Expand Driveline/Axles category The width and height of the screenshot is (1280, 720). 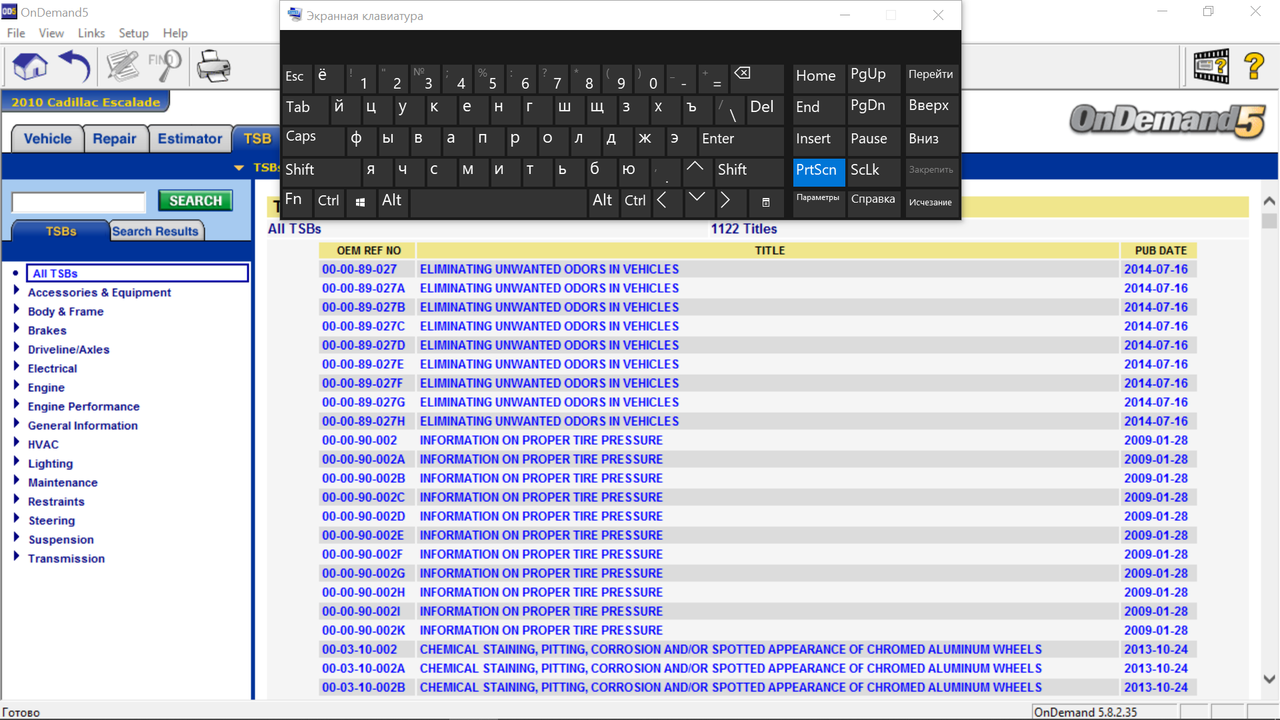[16, 348]
